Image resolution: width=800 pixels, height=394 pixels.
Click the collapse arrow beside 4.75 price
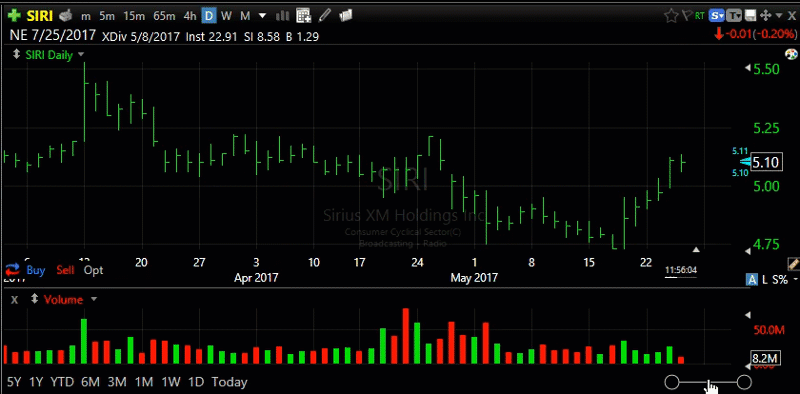(x=748, y=251)
